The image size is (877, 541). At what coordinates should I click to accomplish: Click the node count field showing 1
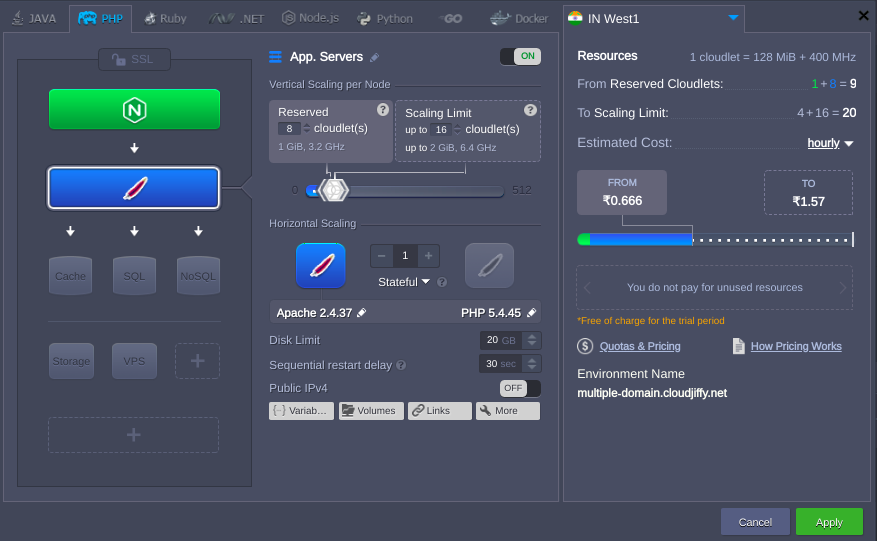(x=405, y=256)
